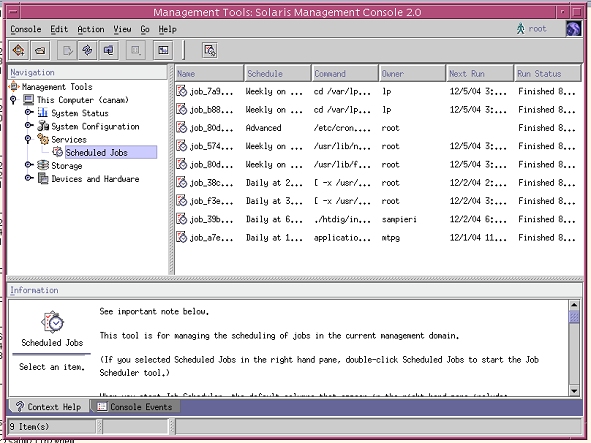
Task: Sort by the Run Status column header
Action: [548, 73]
